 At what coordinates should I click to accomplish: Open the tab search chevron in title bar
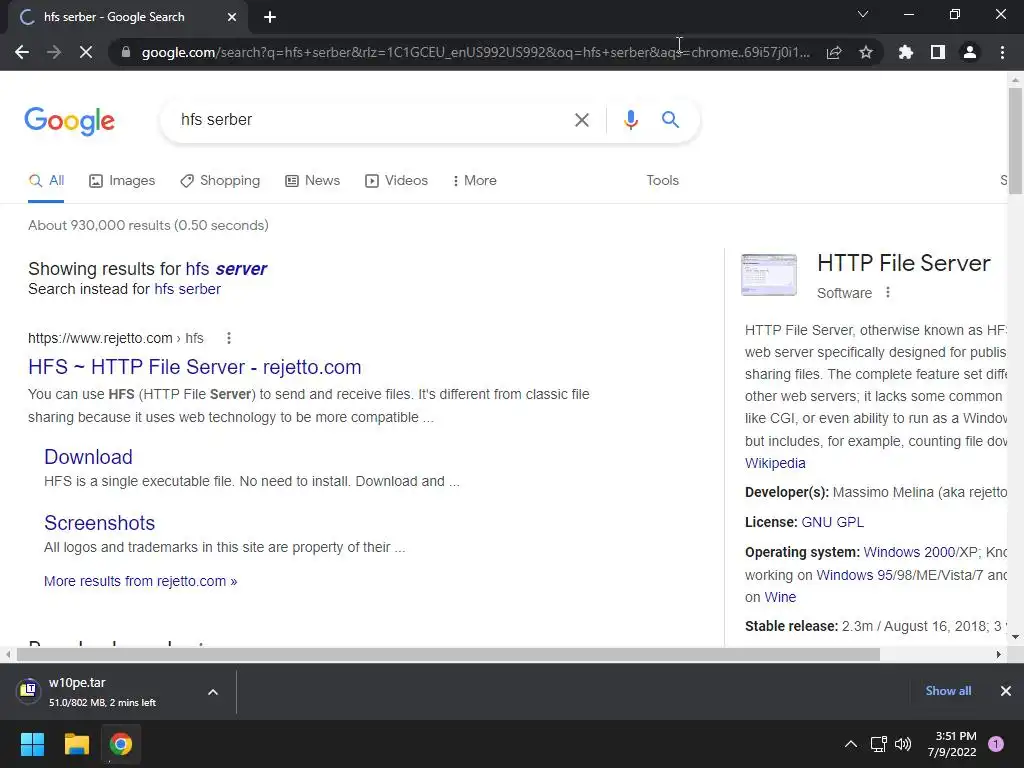click(x=863, y=14)
